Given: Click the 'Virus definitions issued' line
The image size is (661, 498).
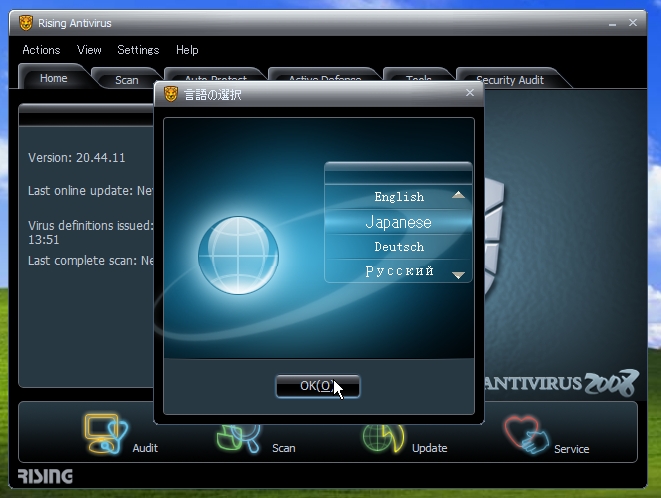Looking at the screenshot, I should pos(91,232).
